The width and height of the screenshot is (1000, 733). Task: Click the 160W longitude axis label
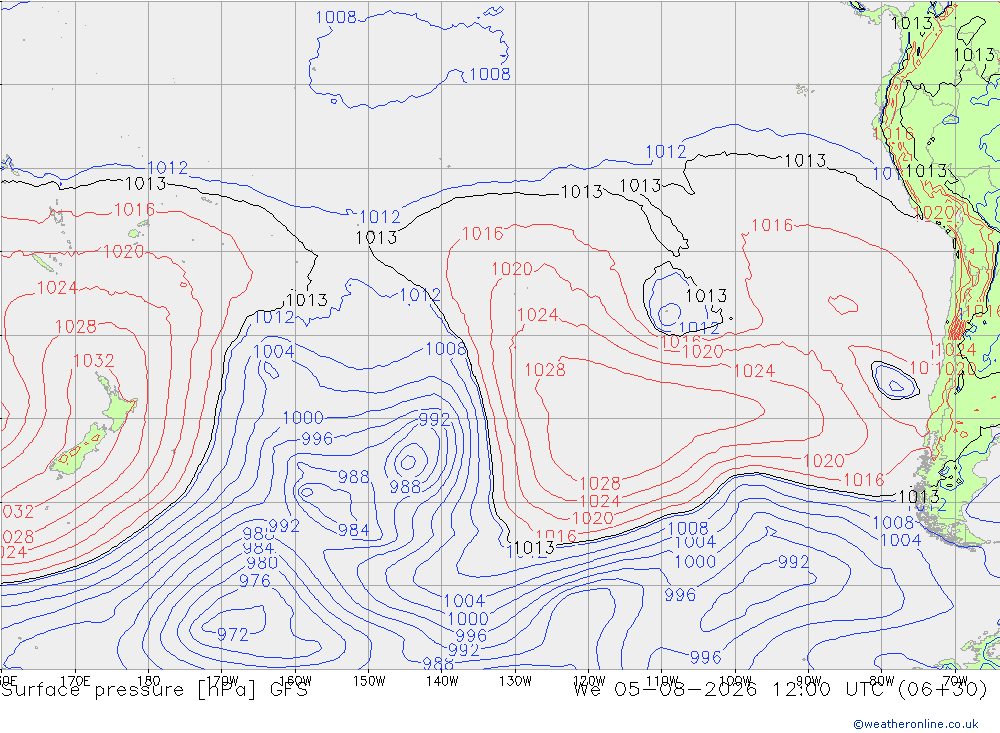295,681
